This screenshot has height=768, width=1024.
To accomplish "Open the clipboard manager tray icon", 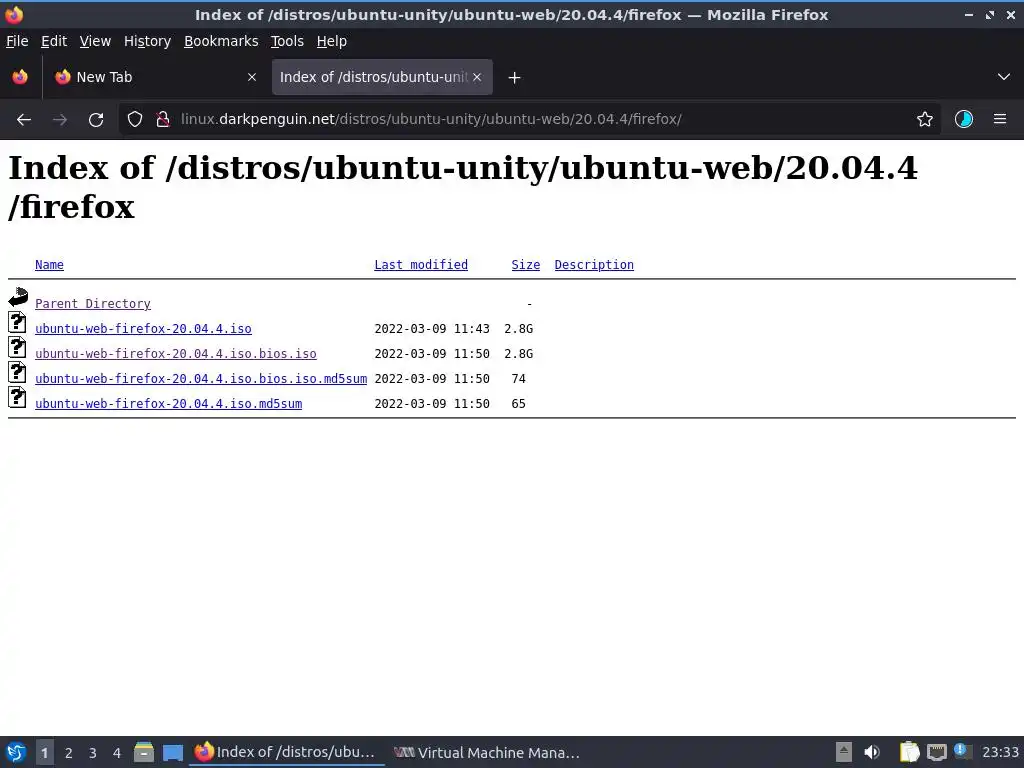I will pyautogui.click(x=909, y=752).
